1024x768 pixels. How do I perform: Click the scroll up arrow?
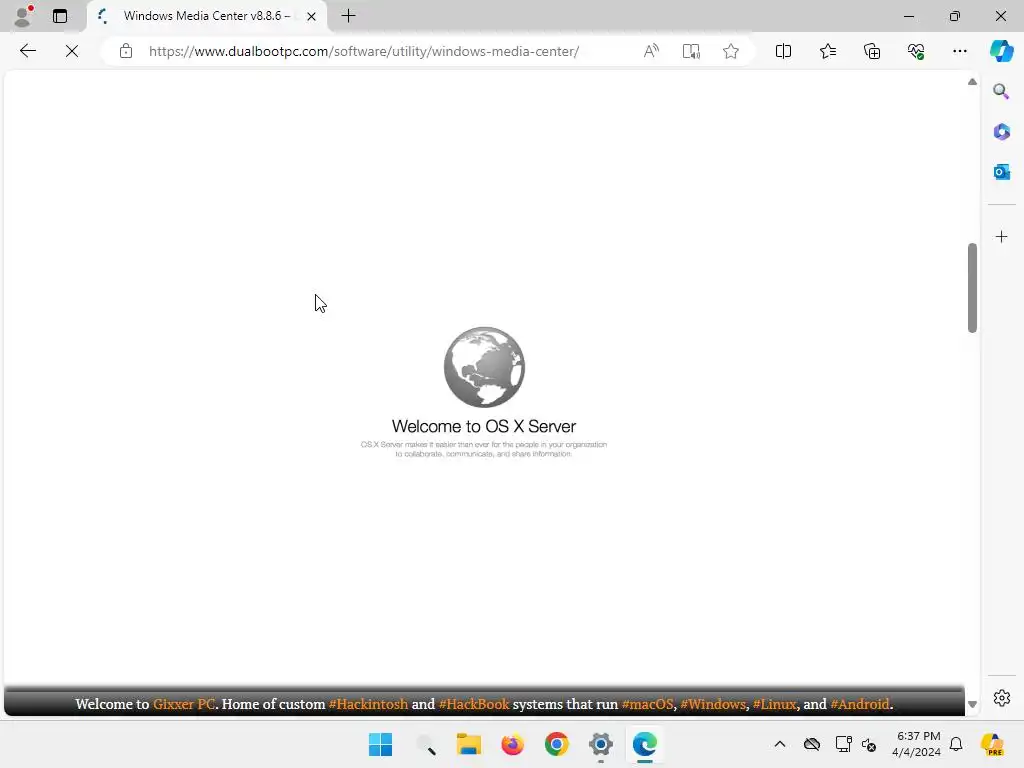click(x=972, y=82)
